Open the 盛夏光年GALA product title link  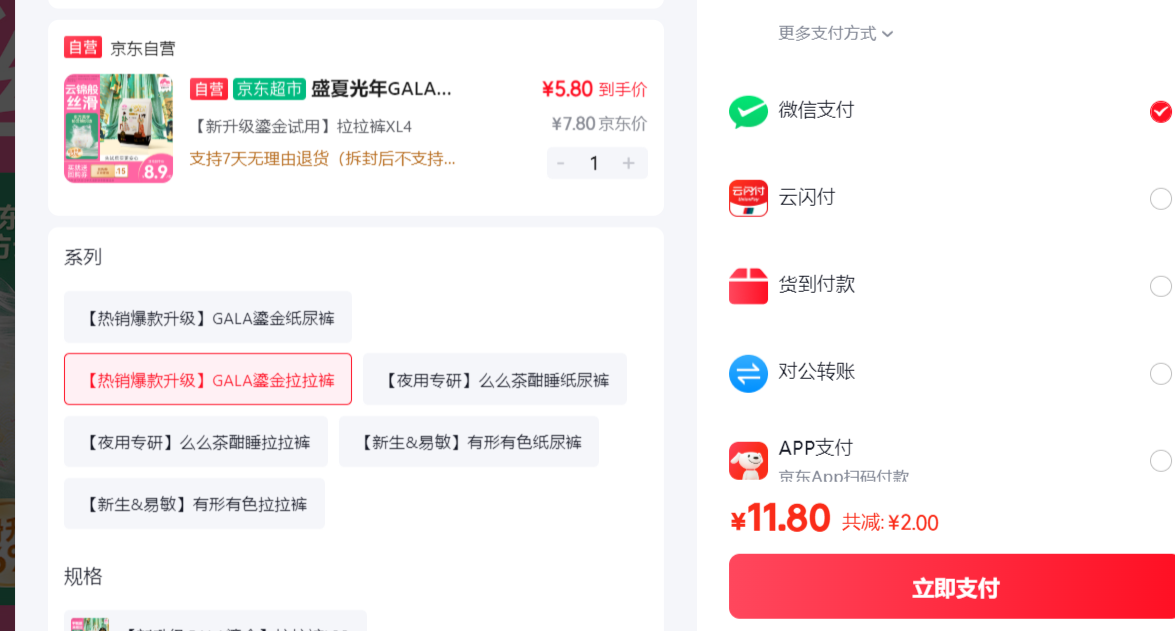pyautogui.click(x=381, y=89)
